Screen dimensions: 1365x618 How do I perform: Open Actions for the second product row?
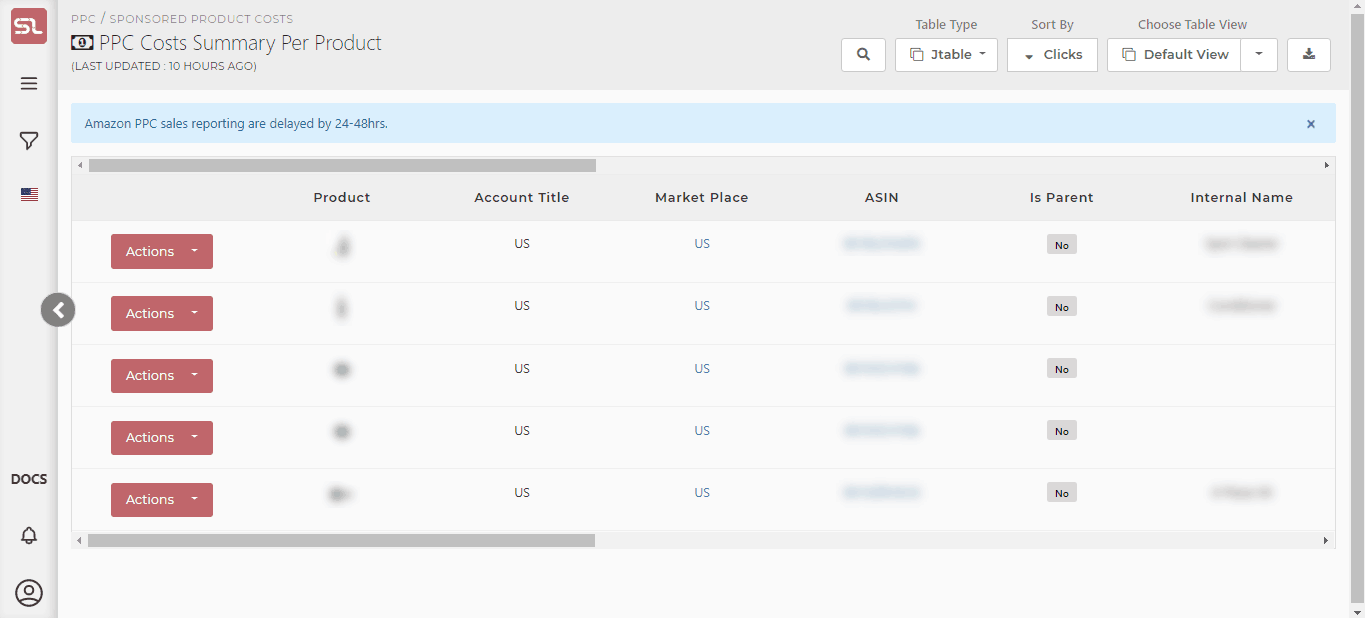tap(162, 314)
